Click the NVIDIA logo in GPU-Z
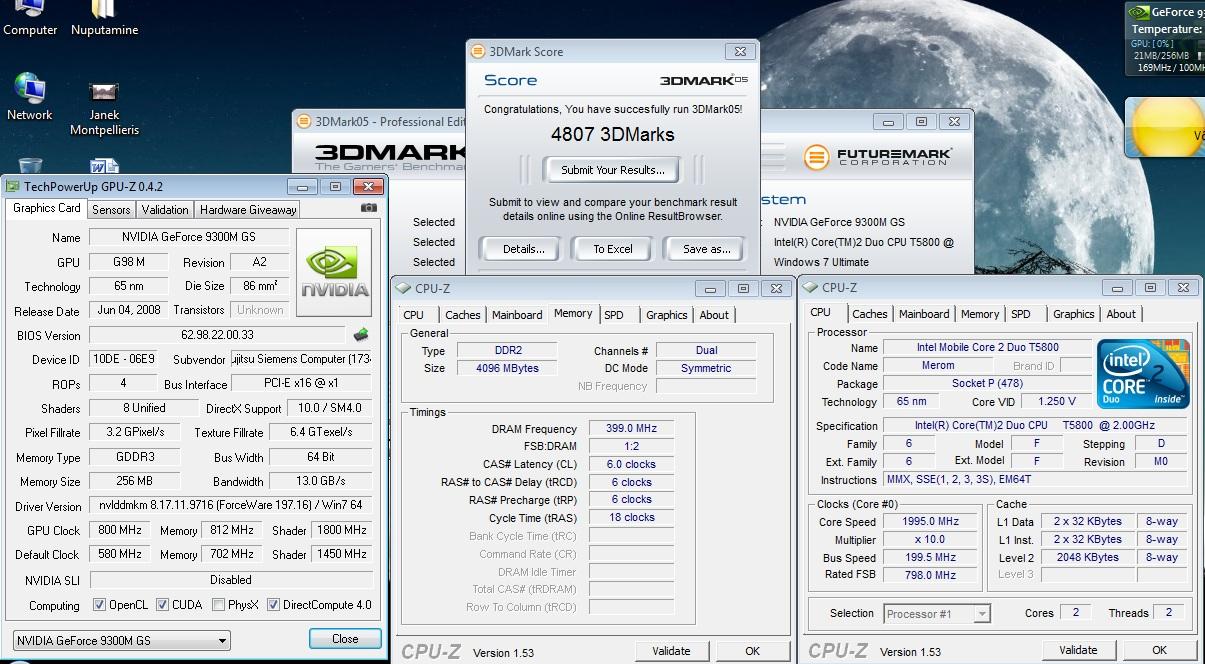Screen dimensions: 1205x664 pyautogui.click(x=335, y=272)
